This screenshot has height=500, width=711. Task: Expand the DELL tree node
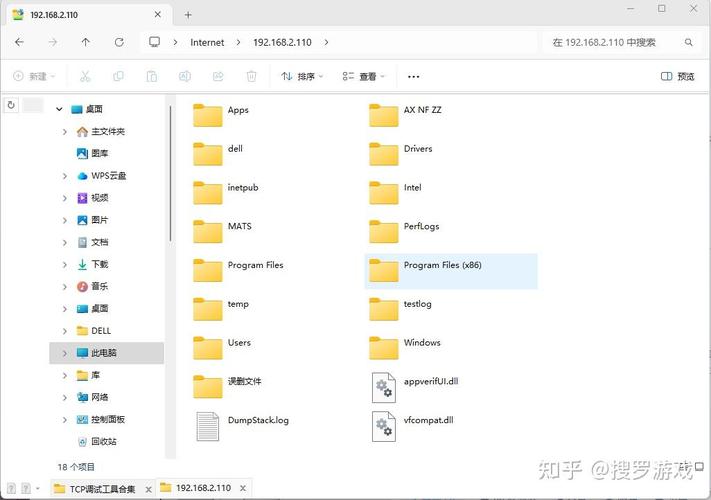[x=64, y=330]
